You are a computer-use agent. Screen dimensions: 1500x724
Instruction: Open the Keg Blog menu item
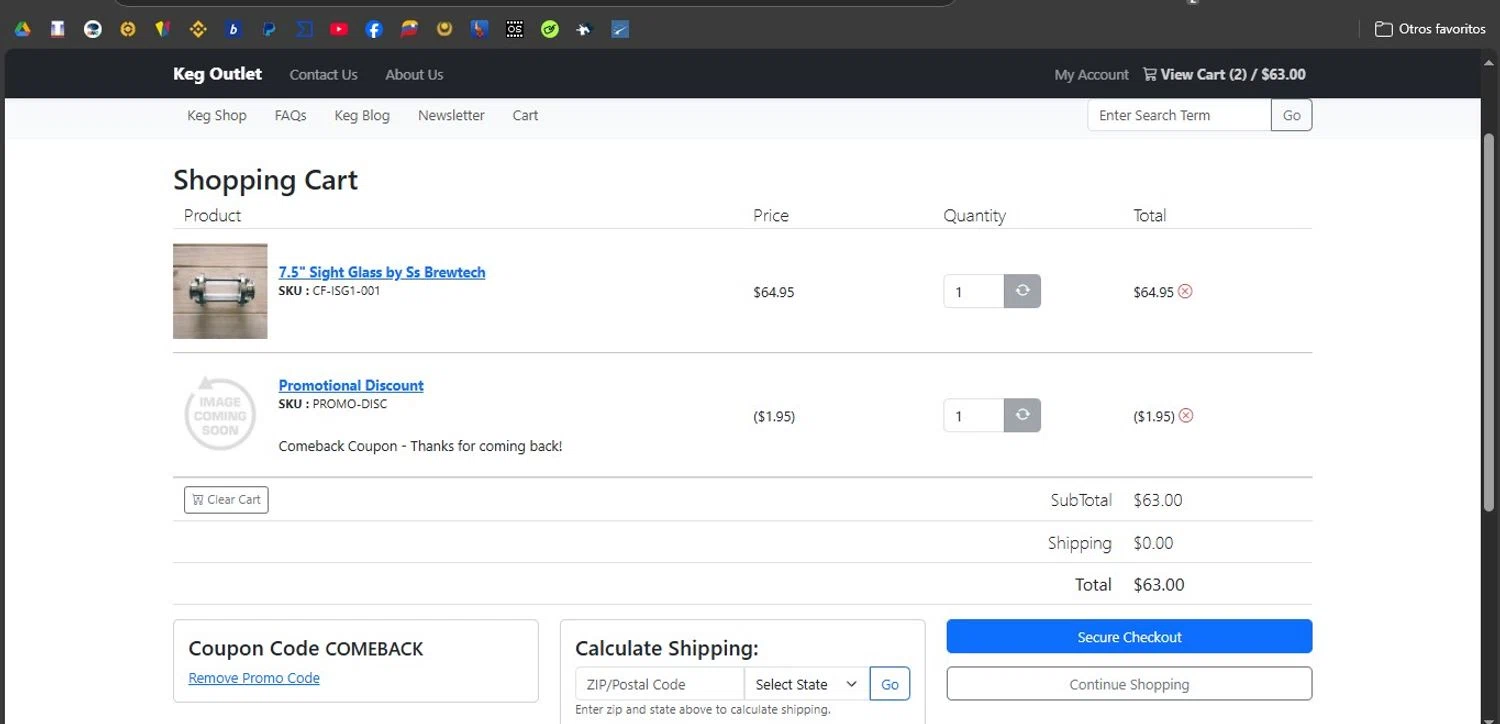(362, 115)
